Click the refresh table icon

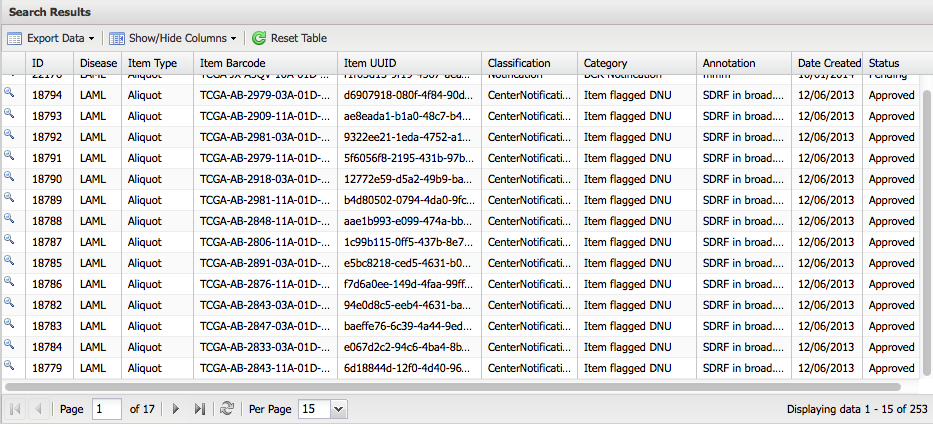click(227, 409)
